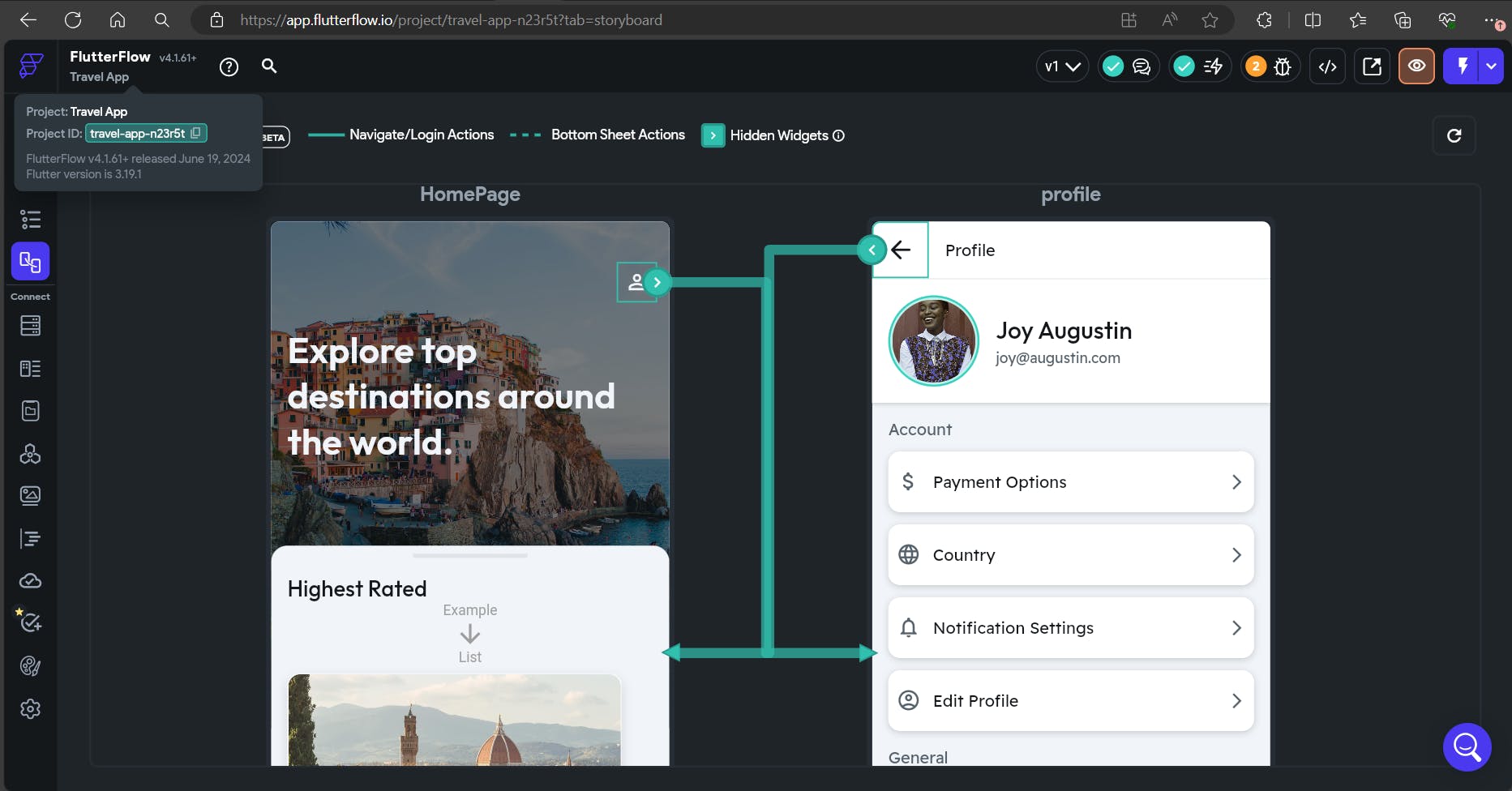Image resolution: width=1512 pixels, height=791 pixels.
Task: Open the help question mark menu
Action: (229, 67)
